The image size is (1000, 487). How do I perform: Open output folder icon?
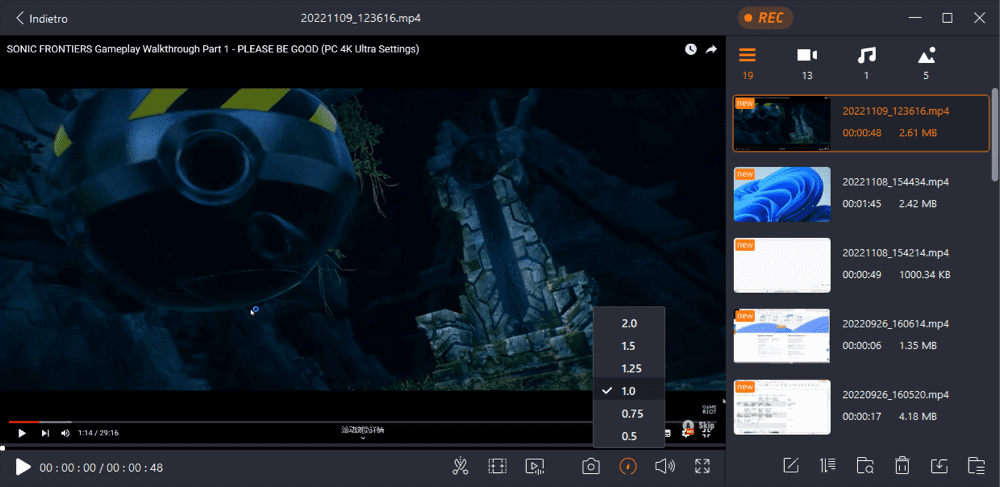coord(976,466)
